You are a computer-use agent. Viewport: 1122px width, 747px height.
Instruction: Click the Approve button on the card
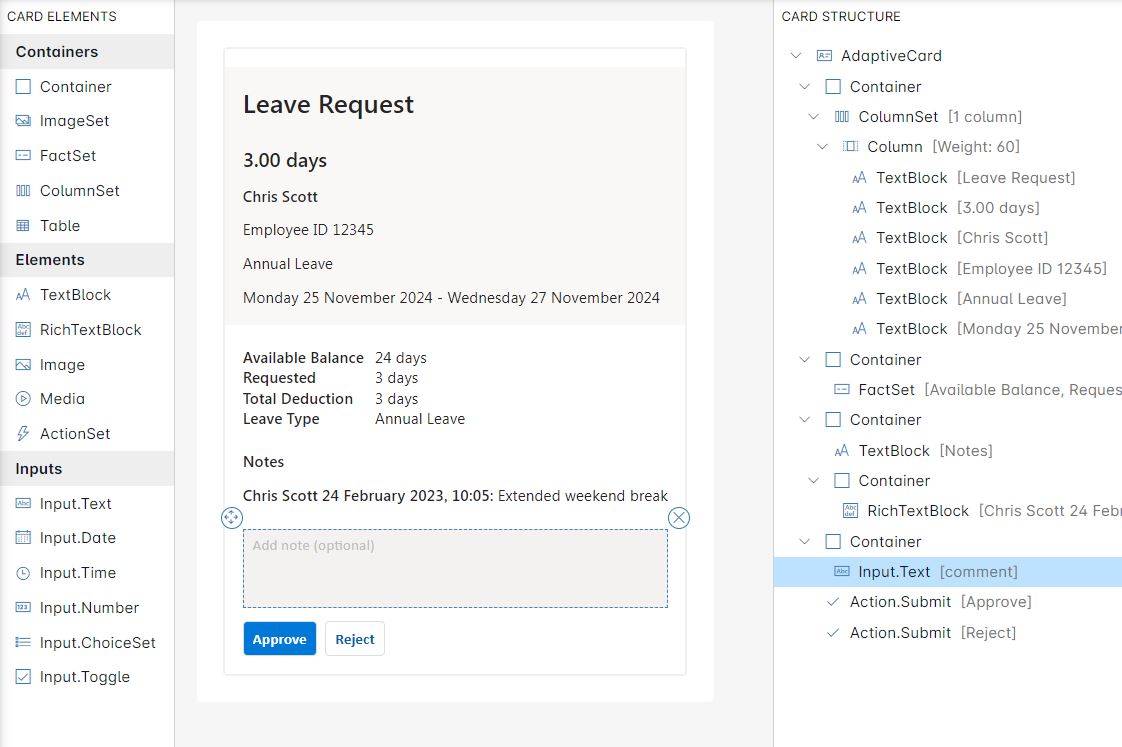[x=279, y=639]
